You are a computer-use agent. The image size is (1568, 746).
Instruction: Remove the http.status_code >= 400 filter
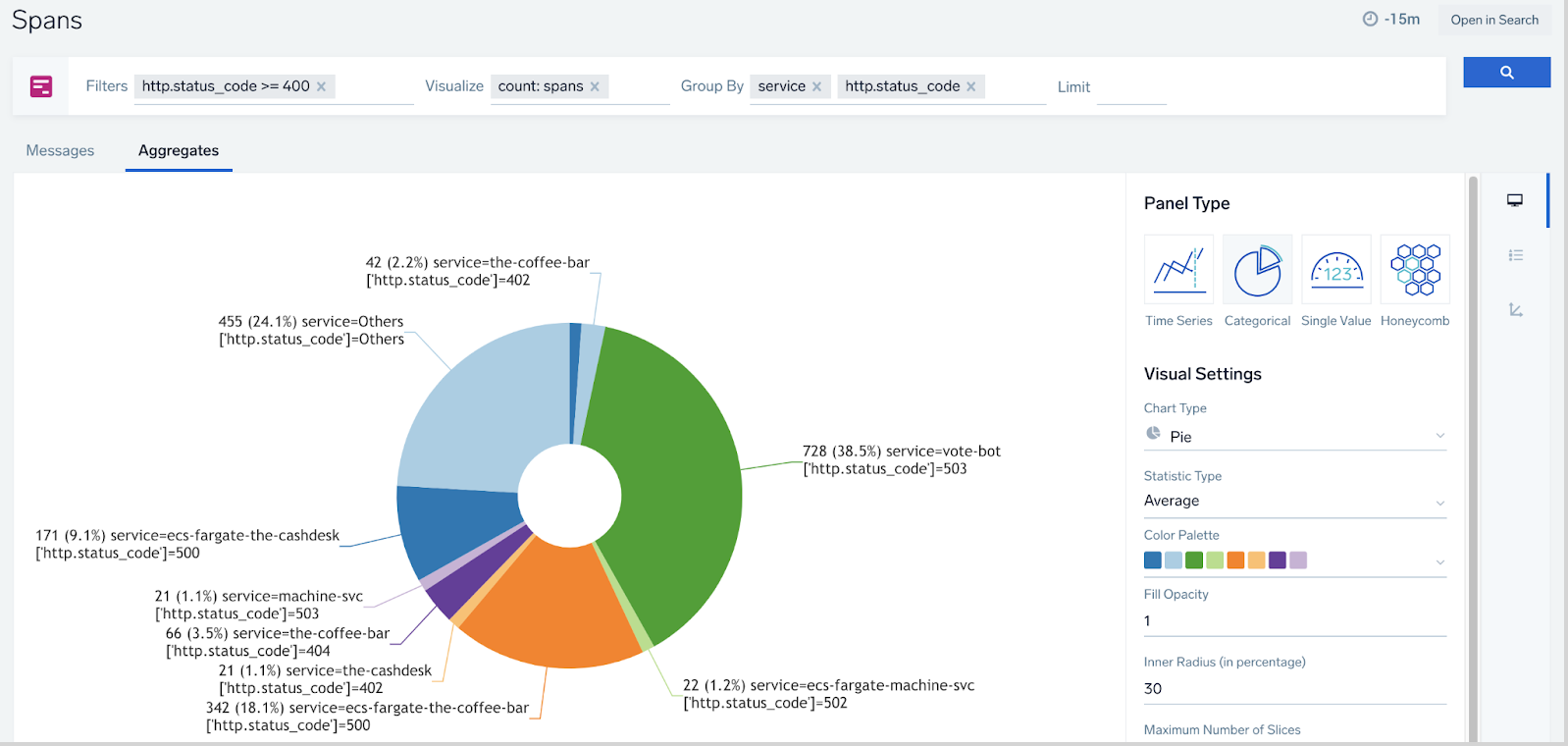point(321,86)
